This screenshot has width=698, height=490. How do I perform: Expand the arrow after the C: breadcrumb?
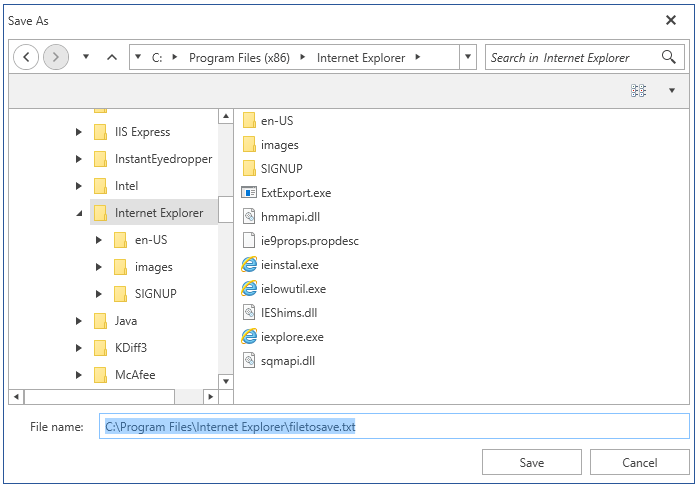[x=175, y=57]
